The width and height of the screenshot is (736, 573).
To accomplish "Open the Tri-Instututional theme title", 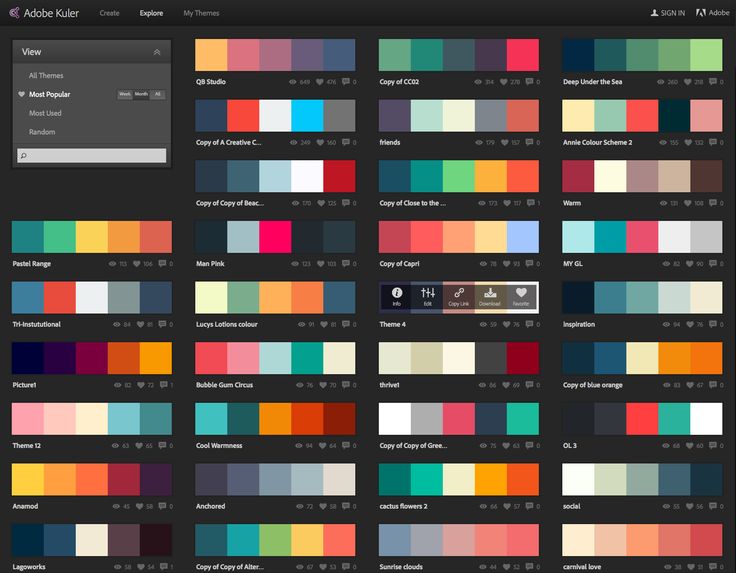I will [37, 324].
